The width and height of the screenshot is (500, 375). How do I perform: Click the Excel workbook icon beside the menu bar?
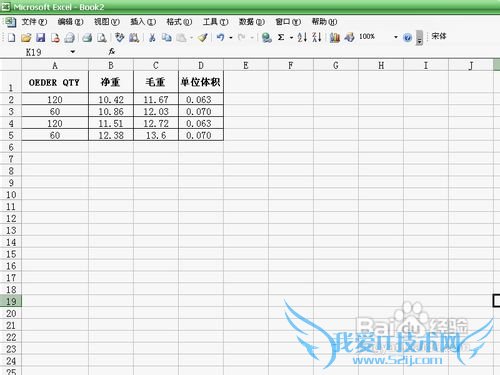[x=10, y=22]
